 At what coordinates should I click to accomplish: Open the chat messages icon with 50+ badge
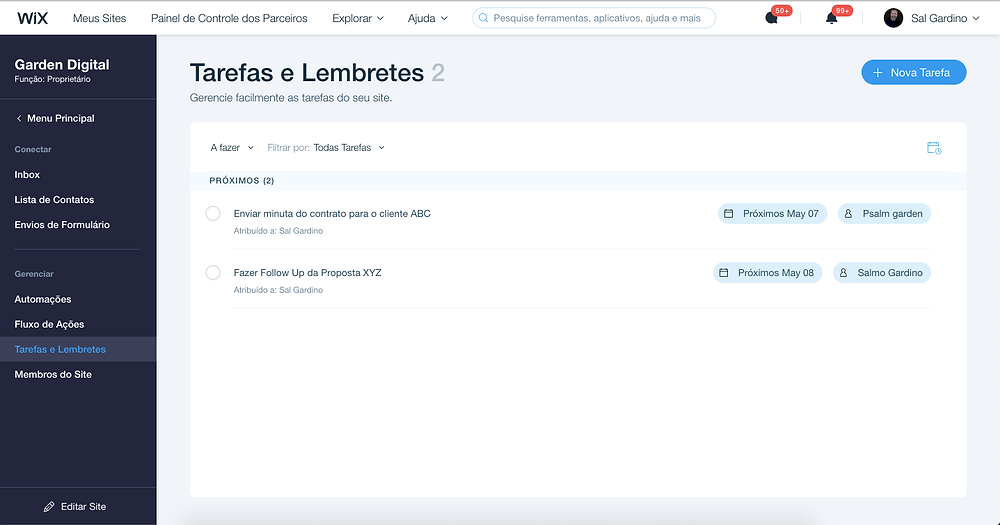coord(772,18)
